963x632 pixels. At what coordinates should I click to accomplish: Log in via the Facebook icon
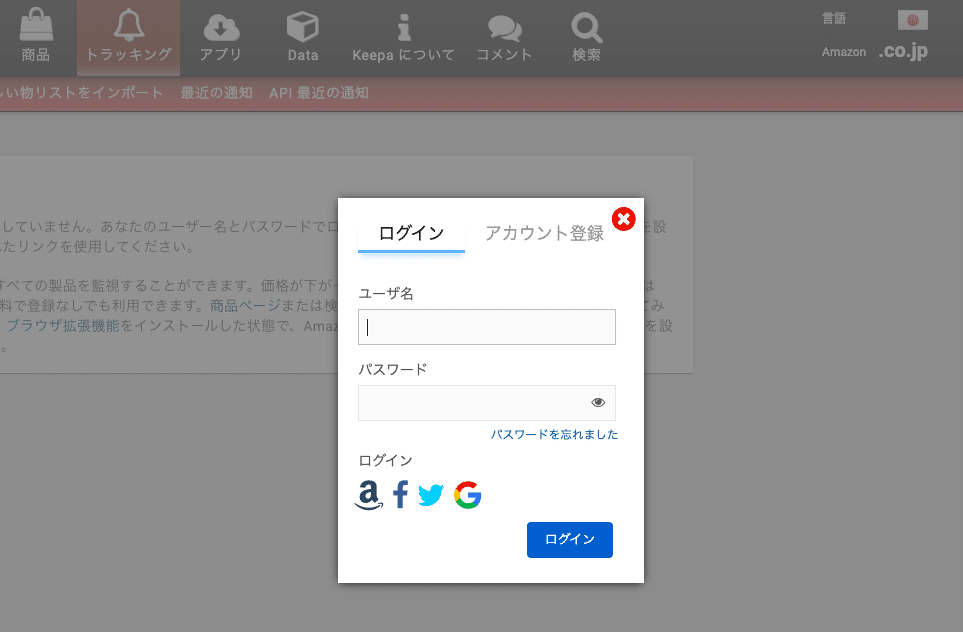[400, 494]
